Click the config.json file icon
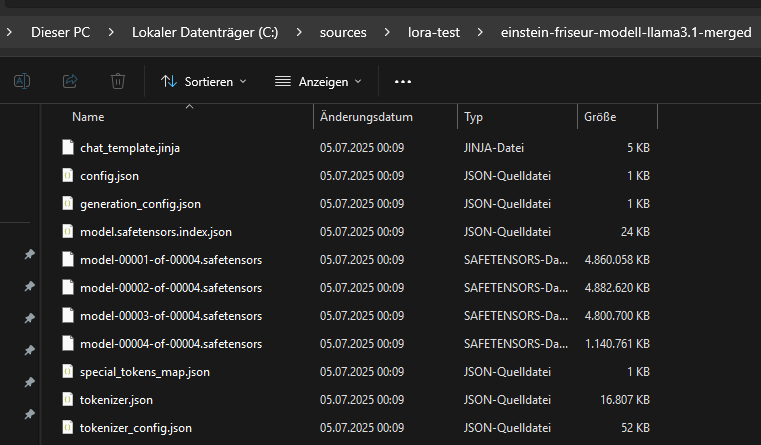The height and width of the screenshot is (445, 761). click(67, 175)
